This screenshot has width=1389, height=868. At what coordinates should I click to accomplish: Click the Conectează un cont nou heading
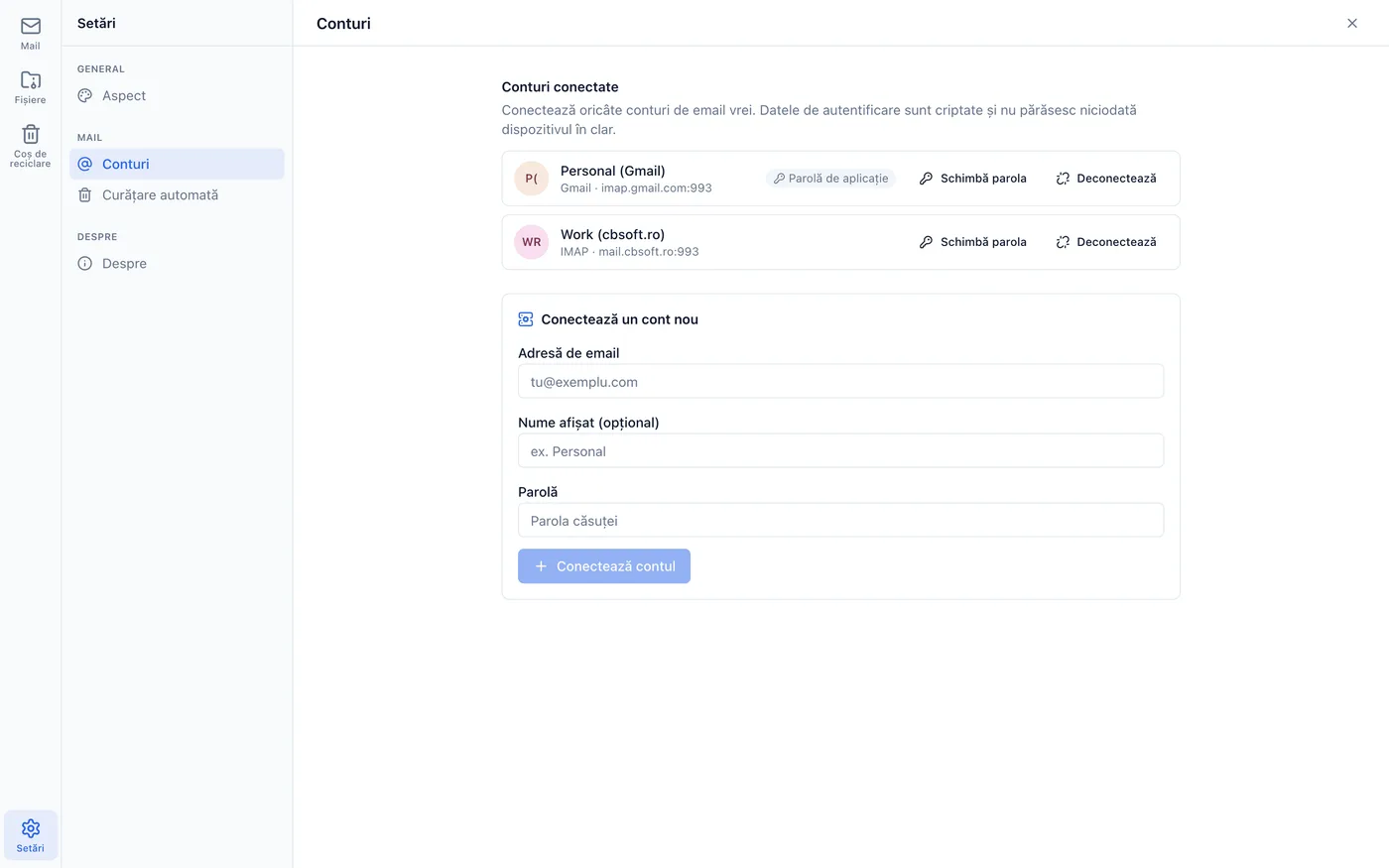tap(620, 319)
